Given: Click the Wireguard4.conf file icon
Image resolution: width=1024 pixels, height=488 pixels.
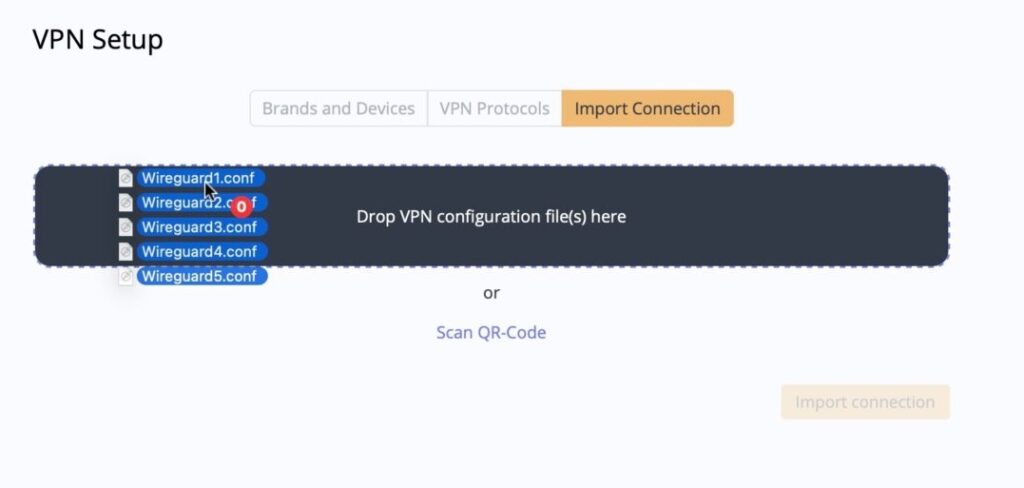Looking at the screenshot, I should (x=126, y=251).
